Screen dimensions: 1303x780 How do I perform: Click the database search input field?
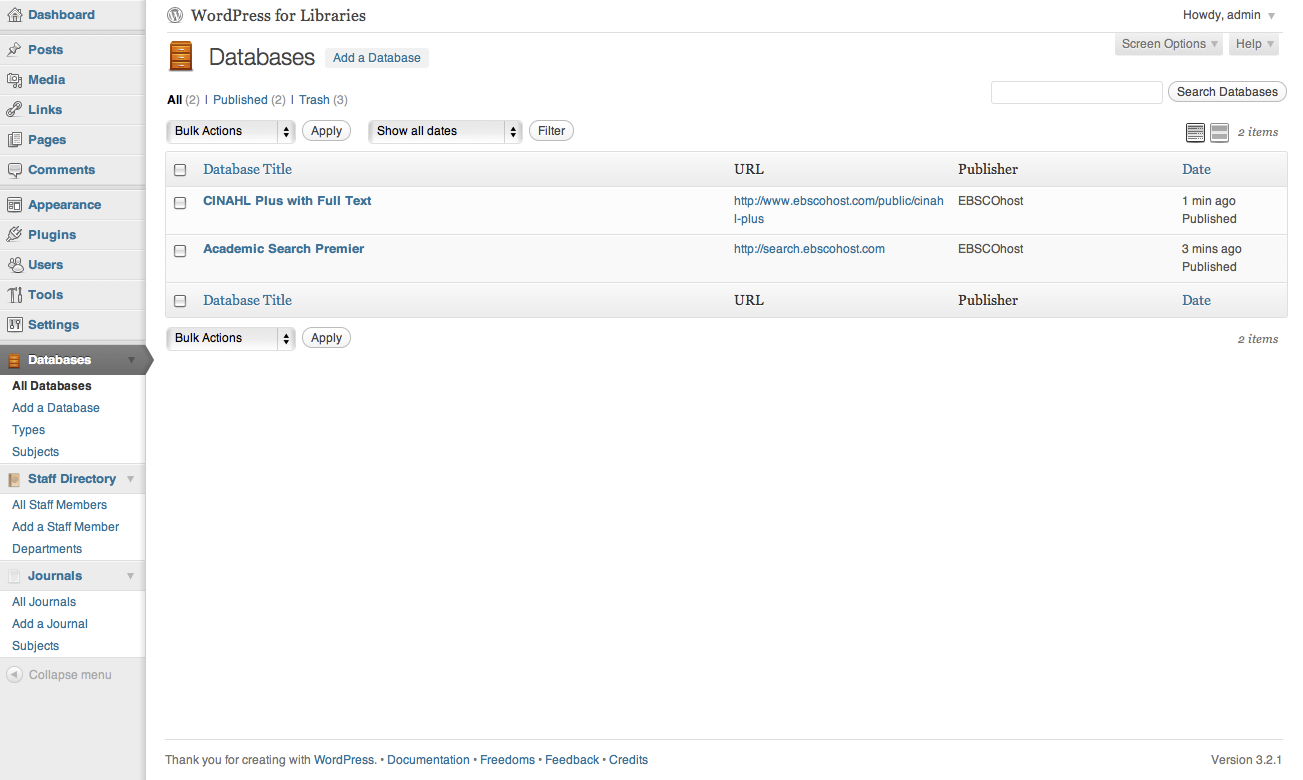click(x=1077, y=92)
